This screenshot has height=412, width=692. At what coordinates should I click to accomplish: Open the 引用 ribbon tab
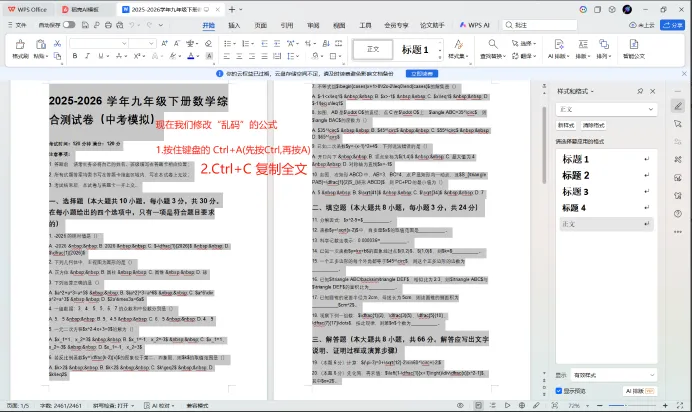click(287, 26)
